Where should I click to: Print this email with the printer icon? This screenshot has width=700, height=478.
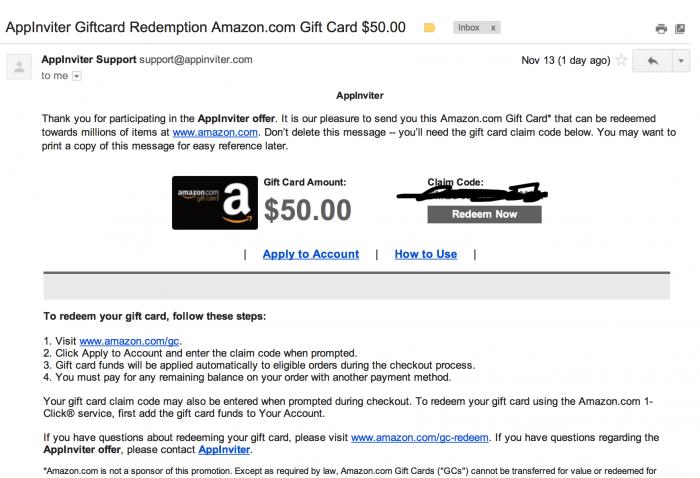click(661, 29)
